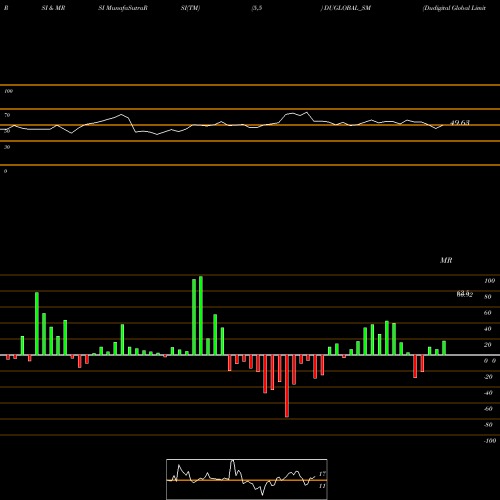The width and height of the screenshot is (500, 500).
Task: Click the RSI value label 49.63
Action: click(460, 123)
